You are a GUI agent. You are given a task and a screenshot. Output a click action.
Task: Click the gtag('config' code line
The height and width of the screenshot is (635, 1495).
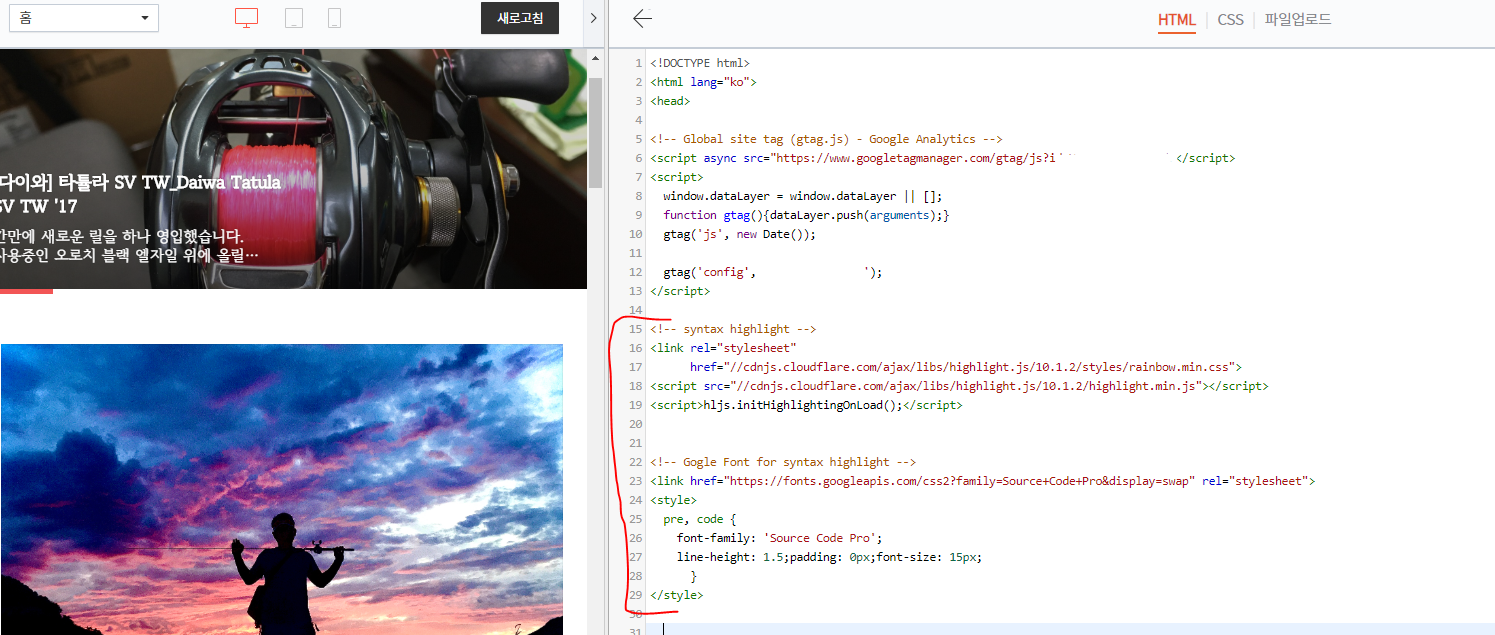coord(773,272)
